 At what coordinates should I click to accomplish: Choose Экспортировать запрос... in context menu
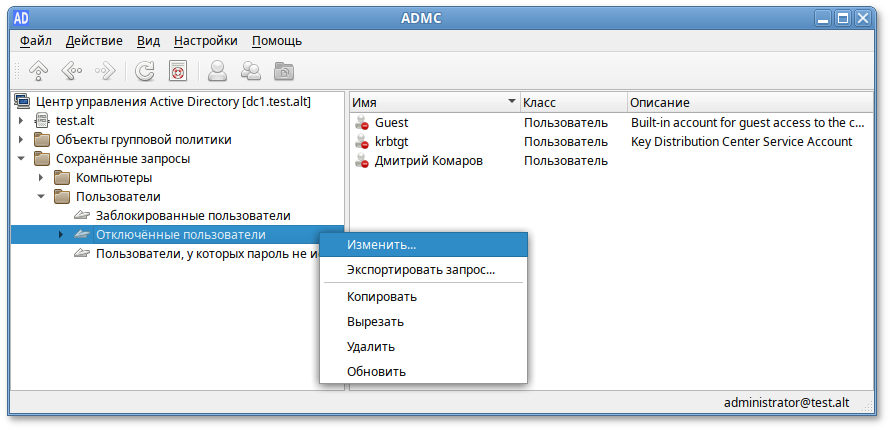pyautogui.click(x=423, y=270)
